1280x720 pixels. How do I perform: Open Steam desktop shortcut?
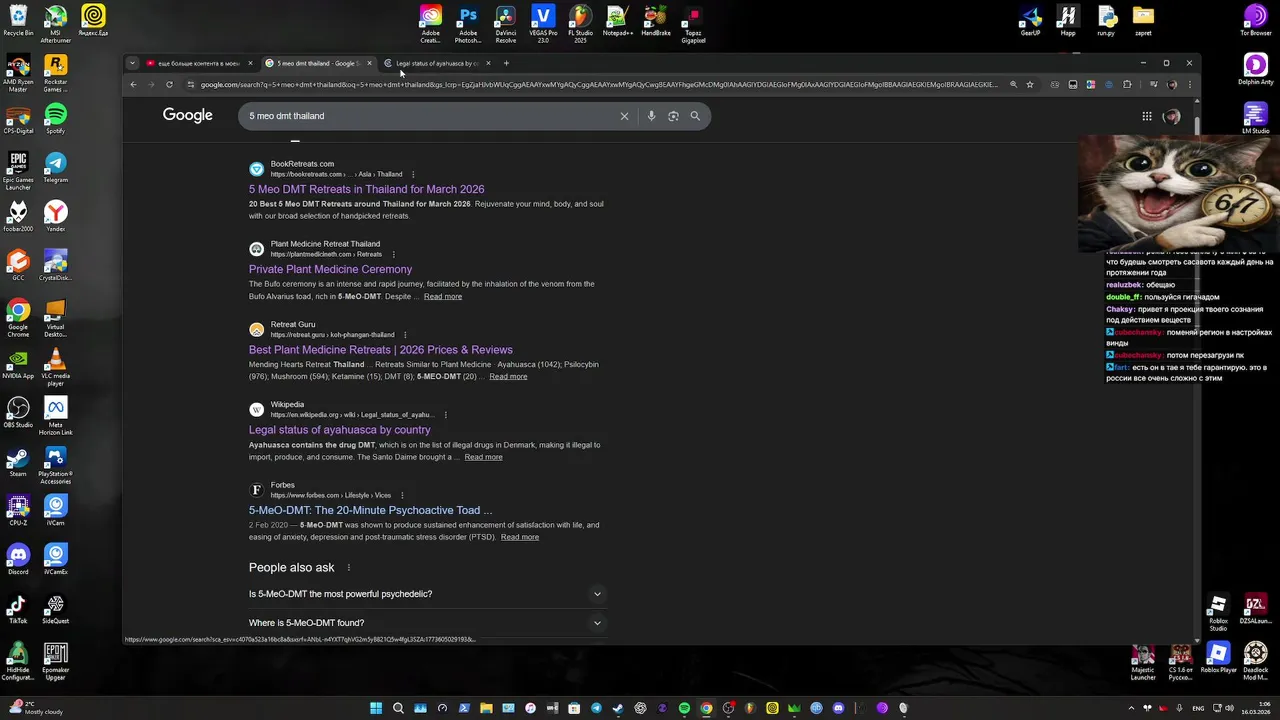coord(18,462)
